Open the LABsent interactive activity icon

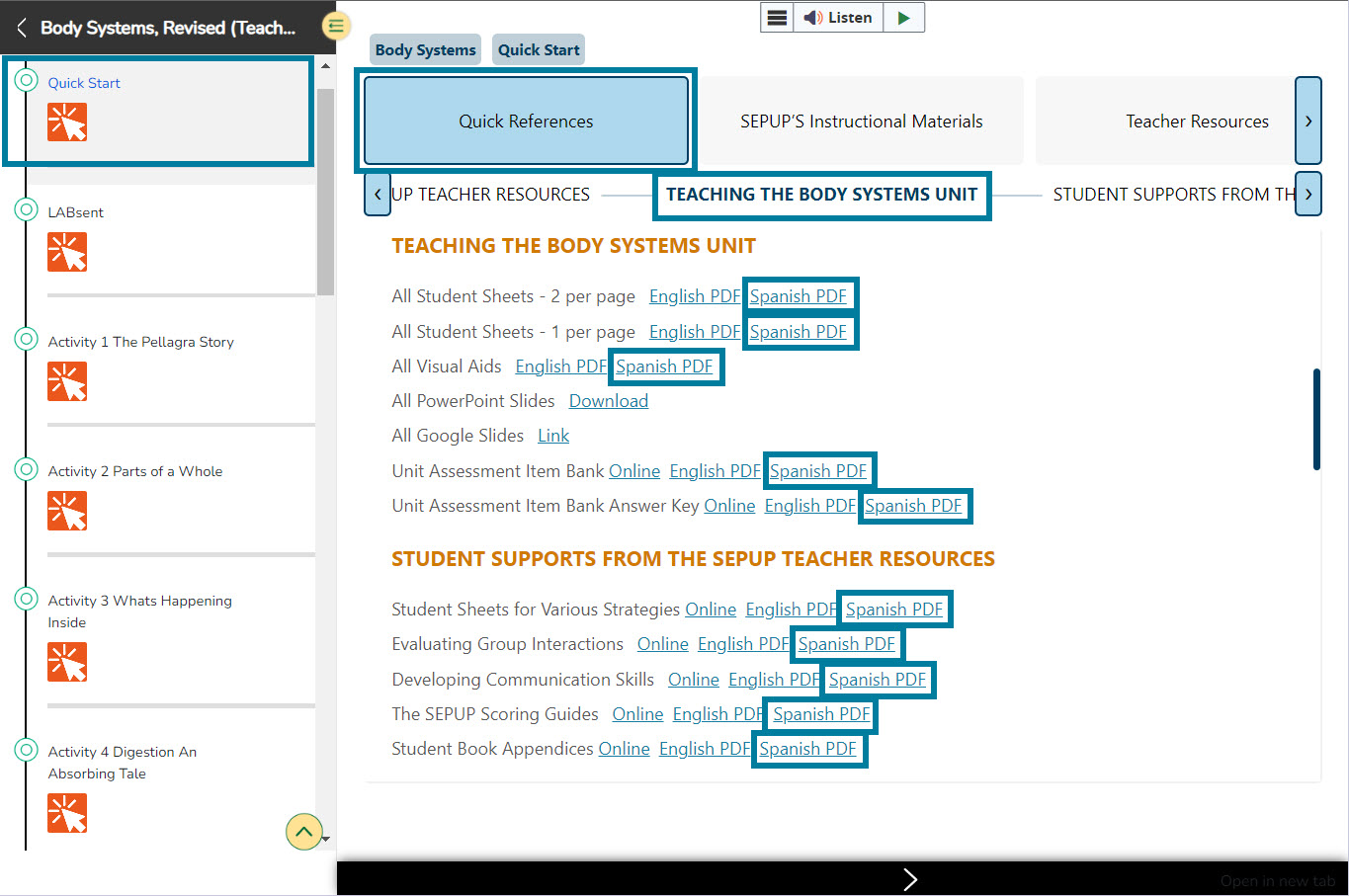point(67,252)
